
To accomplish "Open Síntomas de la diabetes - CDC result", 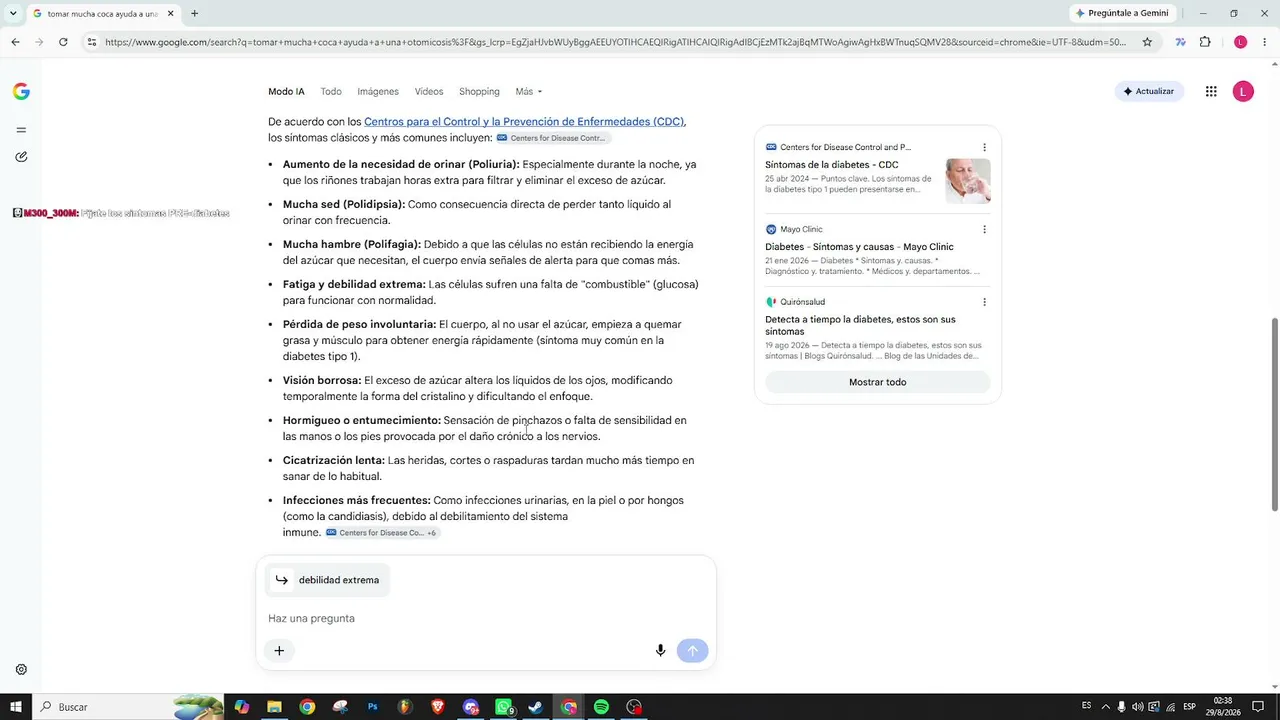I will 832,165.
